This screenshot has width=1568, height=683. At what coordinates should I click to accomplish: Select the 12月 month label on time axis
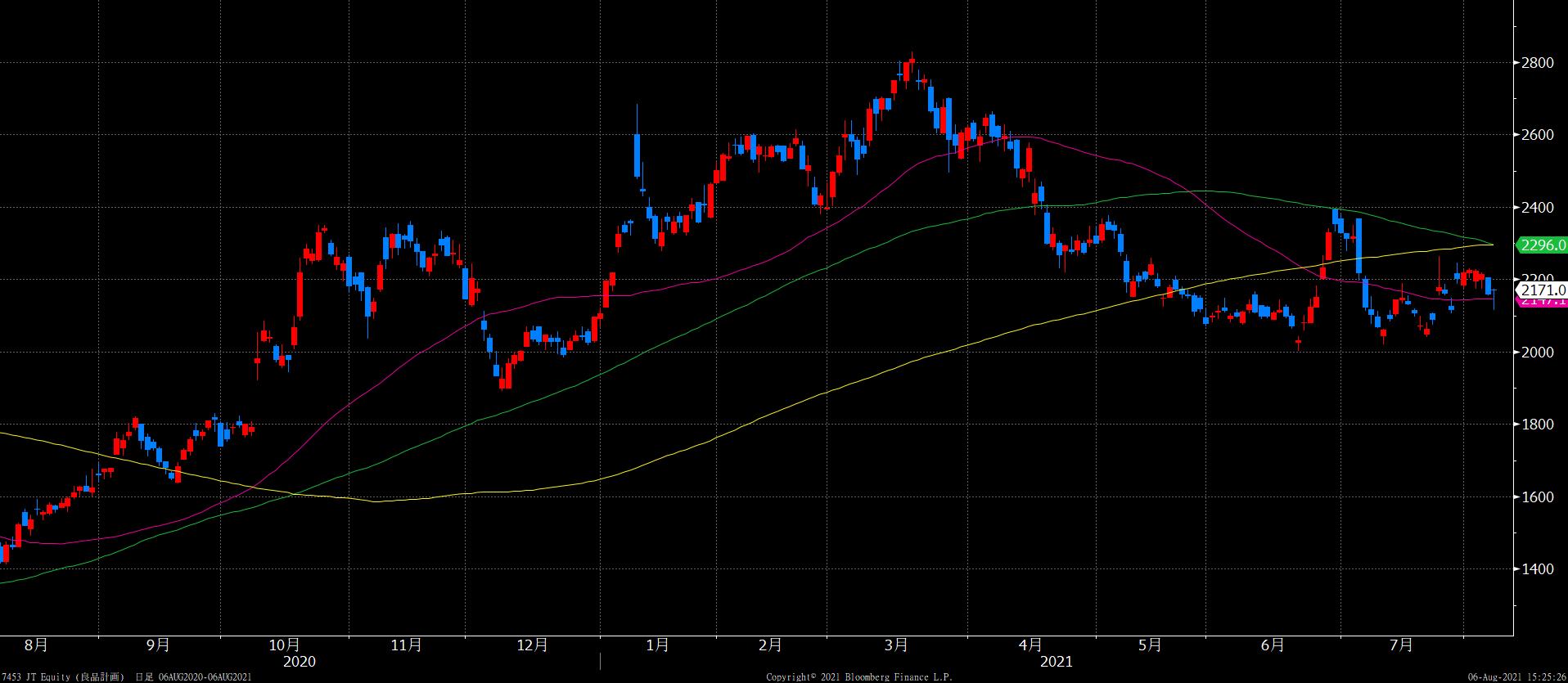pos(533,645)
